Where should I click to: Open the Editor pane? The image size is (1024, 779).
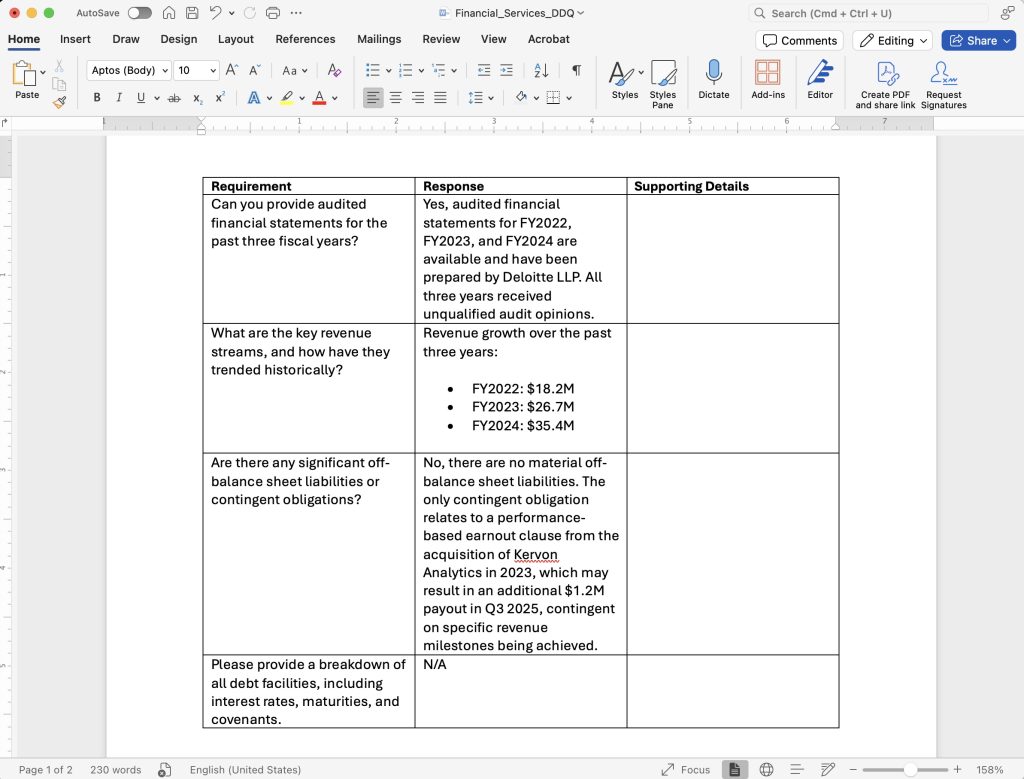click(819, 82)
